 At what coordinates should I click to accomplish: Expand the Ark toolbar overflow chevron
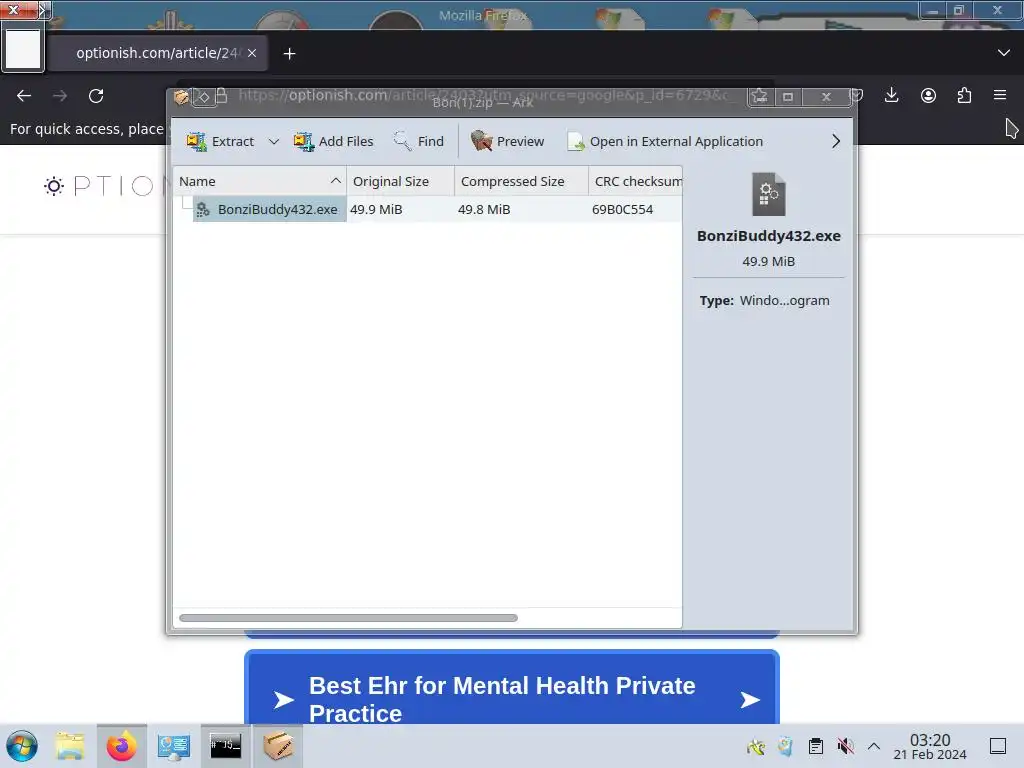[x=836, y=141]
